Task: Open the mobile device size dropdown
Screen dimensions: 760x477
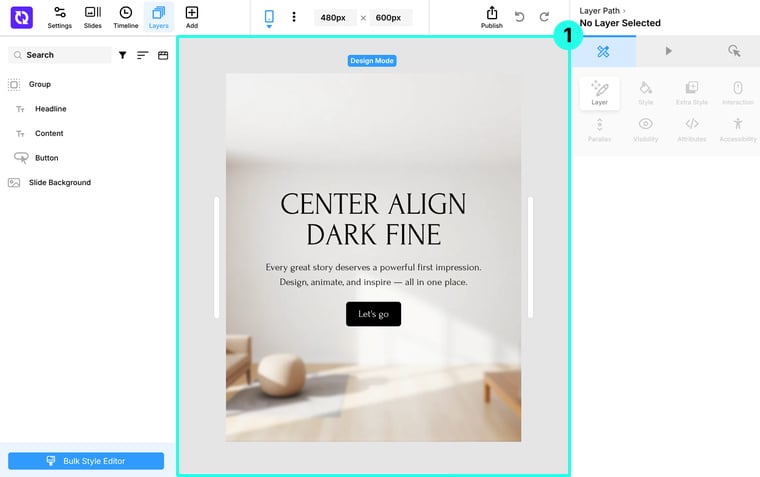Action: (269, 18)
